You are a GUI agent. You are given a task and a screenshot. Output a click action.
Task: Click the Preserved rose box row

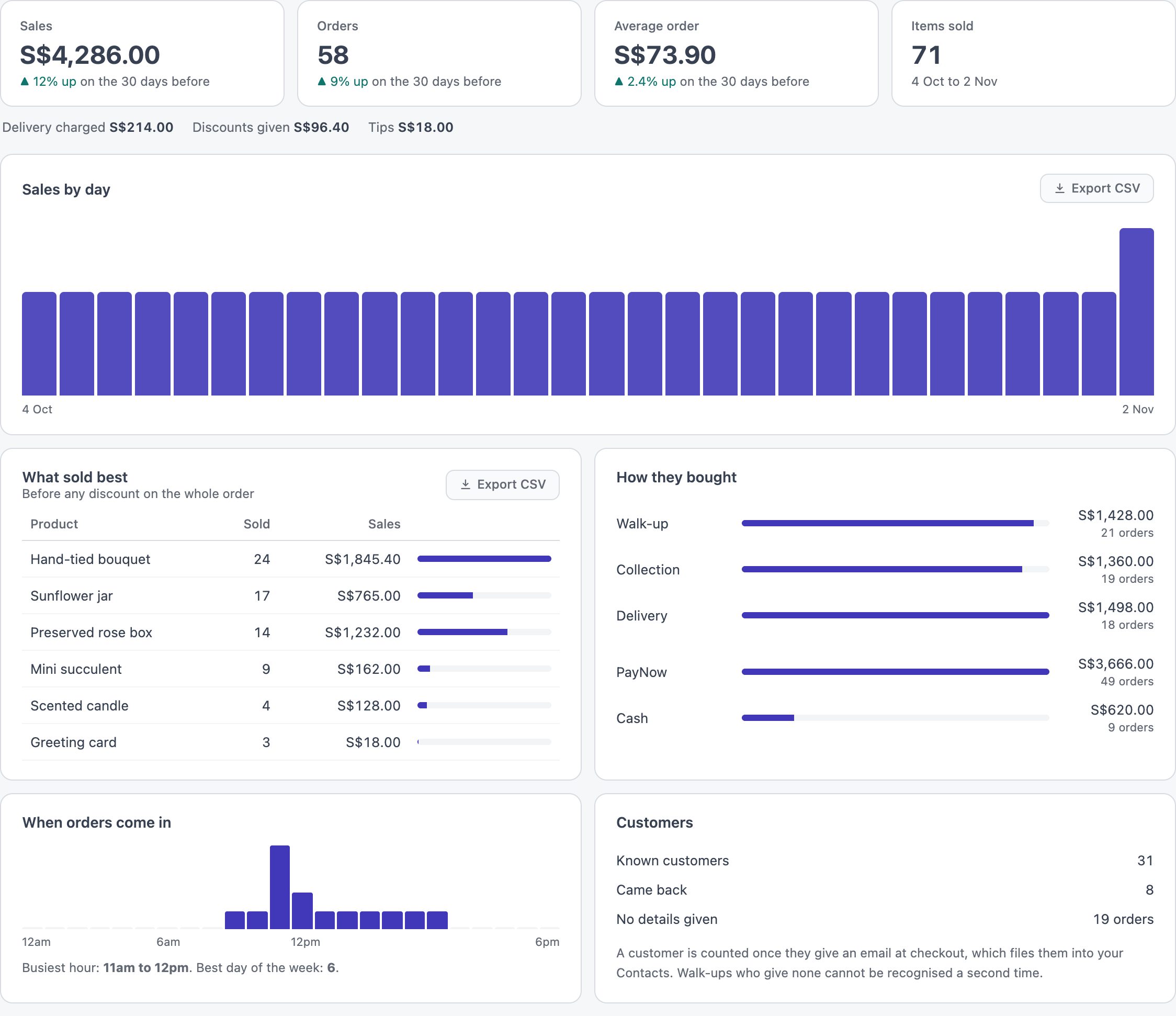290,633
